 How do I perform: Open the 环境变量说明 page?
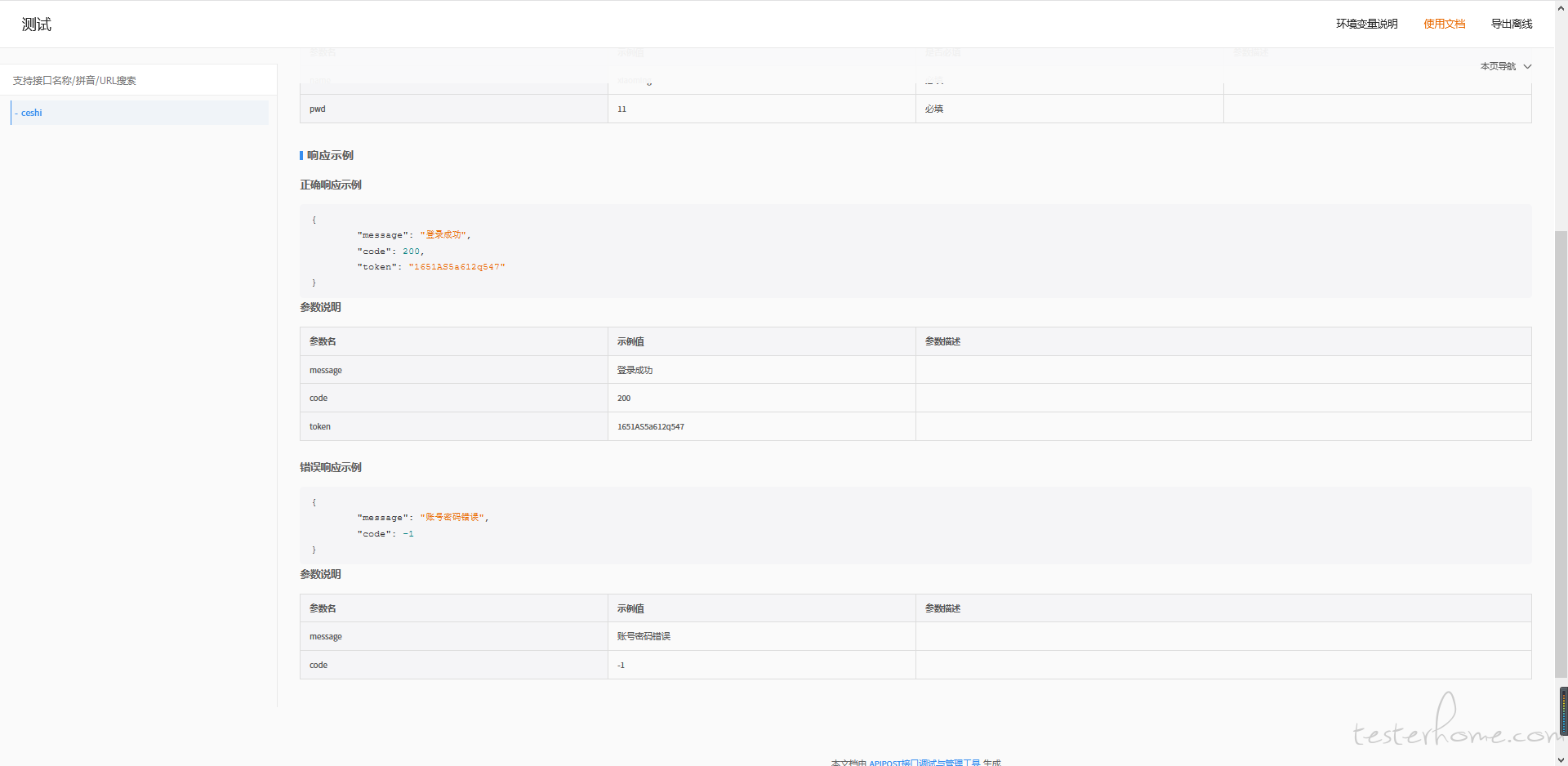point(1366,24)
